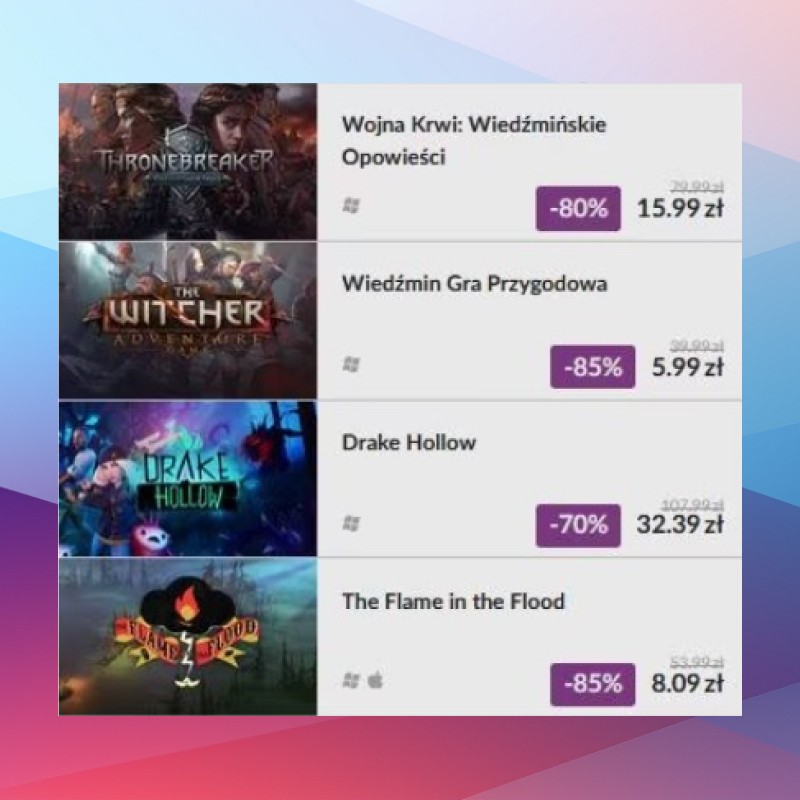
Task: Click the -70% discount badge
Action: click(578, 525)
